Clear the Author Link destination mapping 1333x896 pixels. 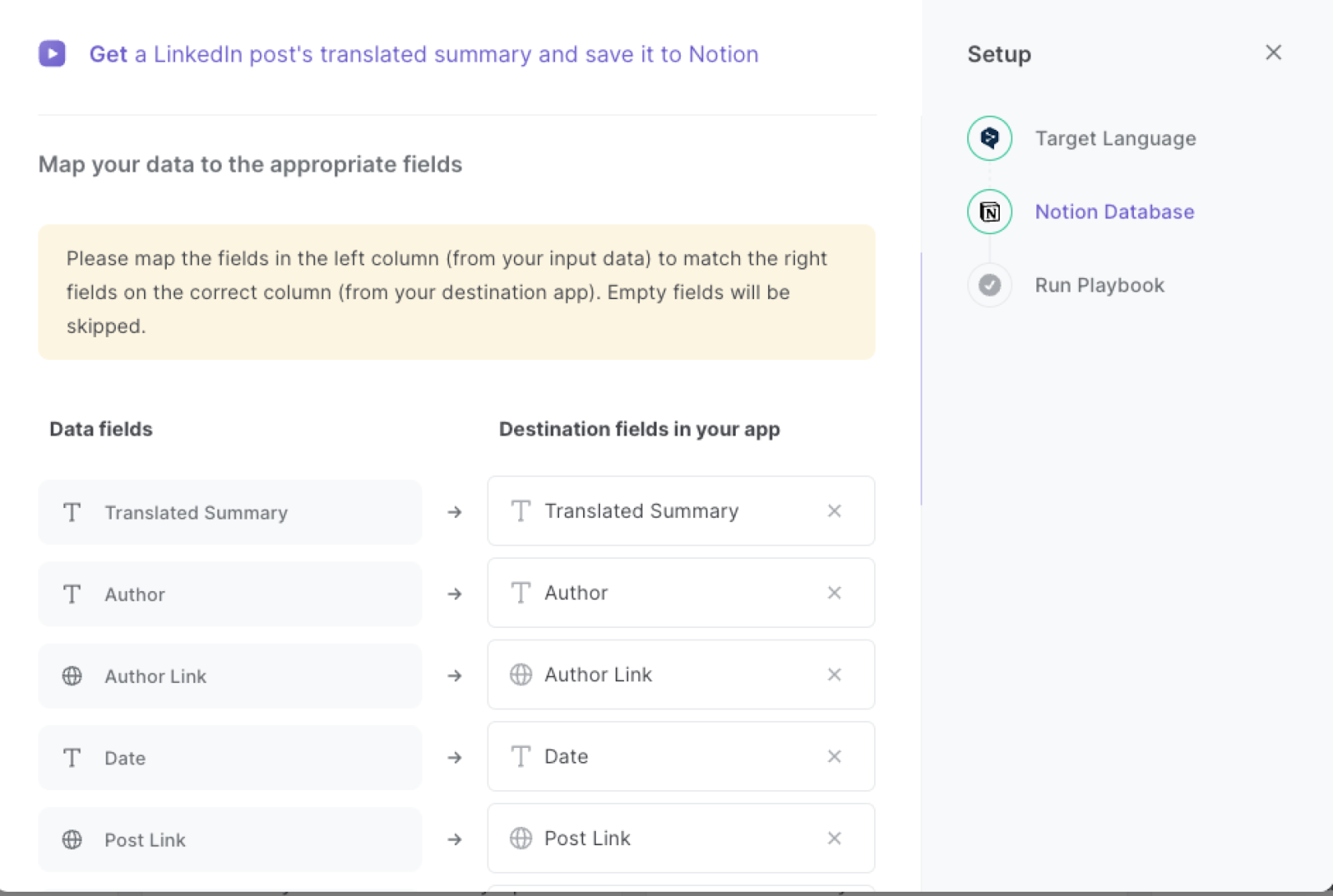(x=834, y=674)
